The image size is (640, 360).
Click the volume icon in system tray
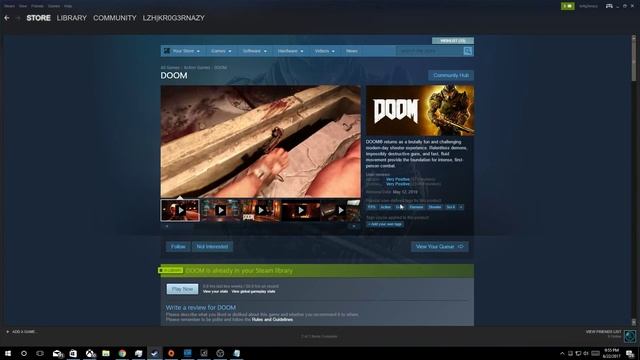coord(586,353)
